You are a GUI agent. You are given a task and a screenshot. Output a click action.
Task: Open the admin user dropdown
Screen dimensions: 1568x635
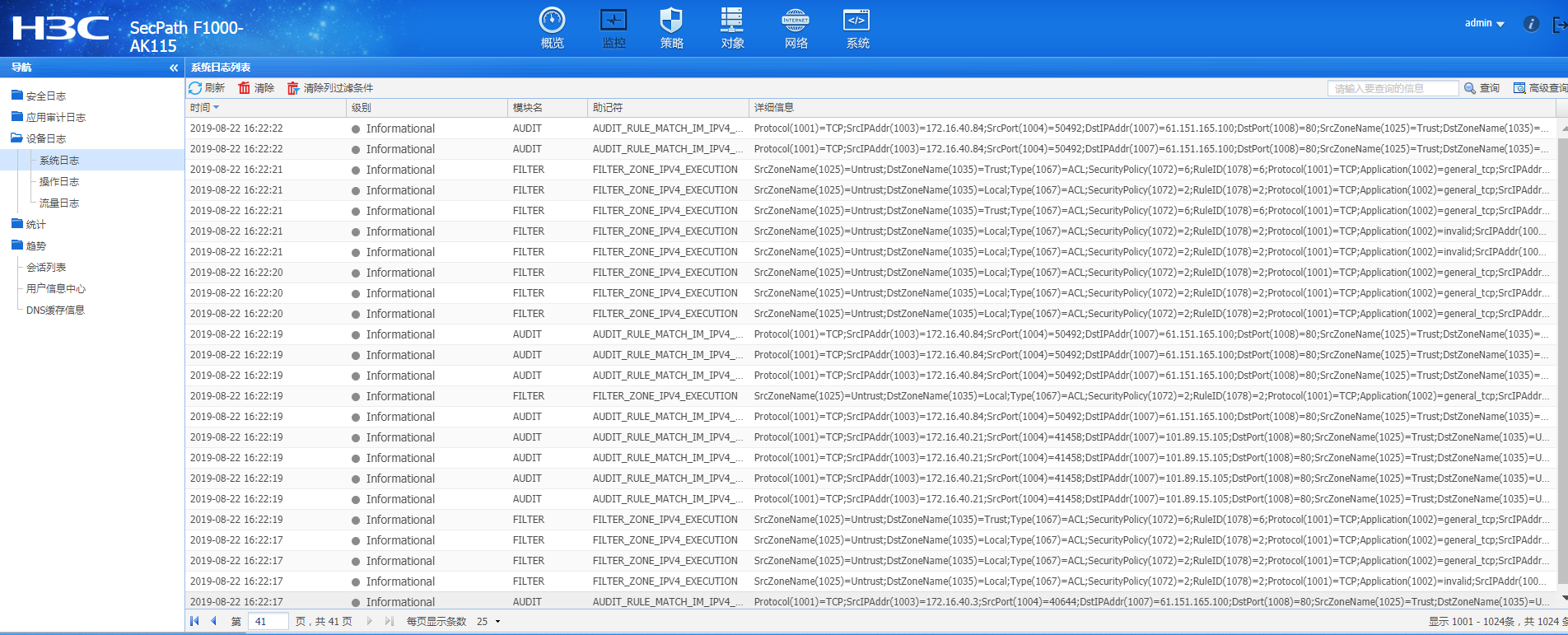(1484, 23)
